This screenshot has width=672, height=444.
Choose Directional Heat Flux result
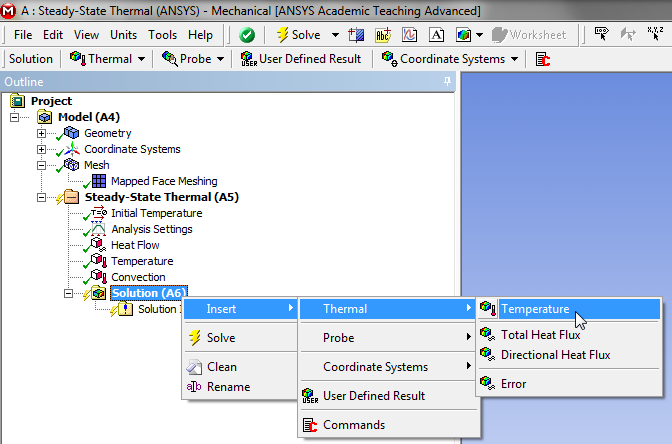568,355
